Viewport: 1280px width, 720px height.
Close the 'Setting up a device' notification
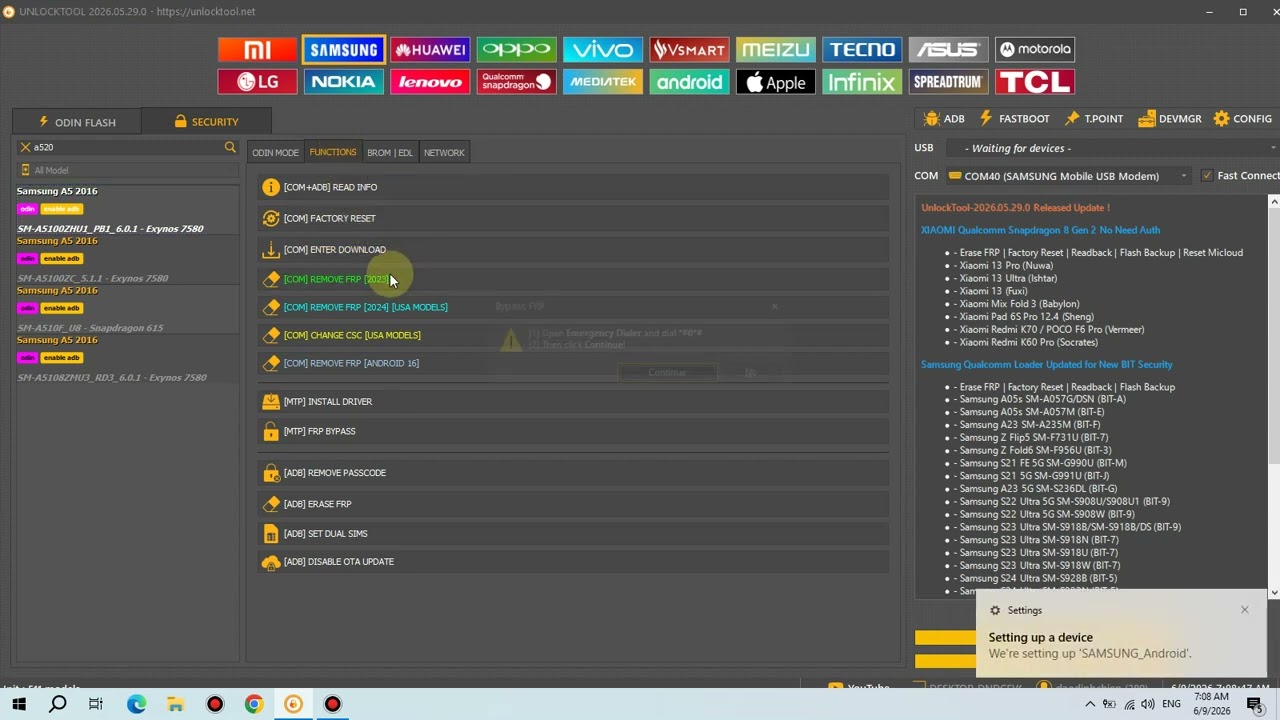tap(1245, 610)
